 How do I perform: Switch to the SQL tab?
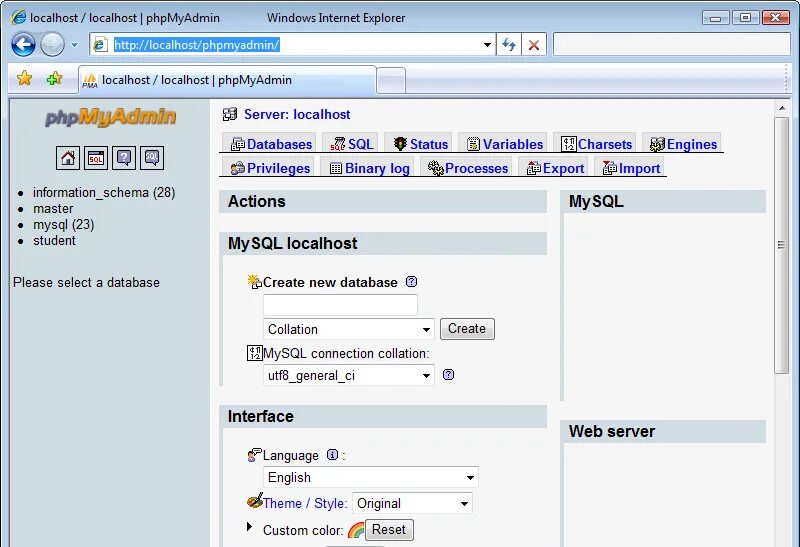(352, 144)
